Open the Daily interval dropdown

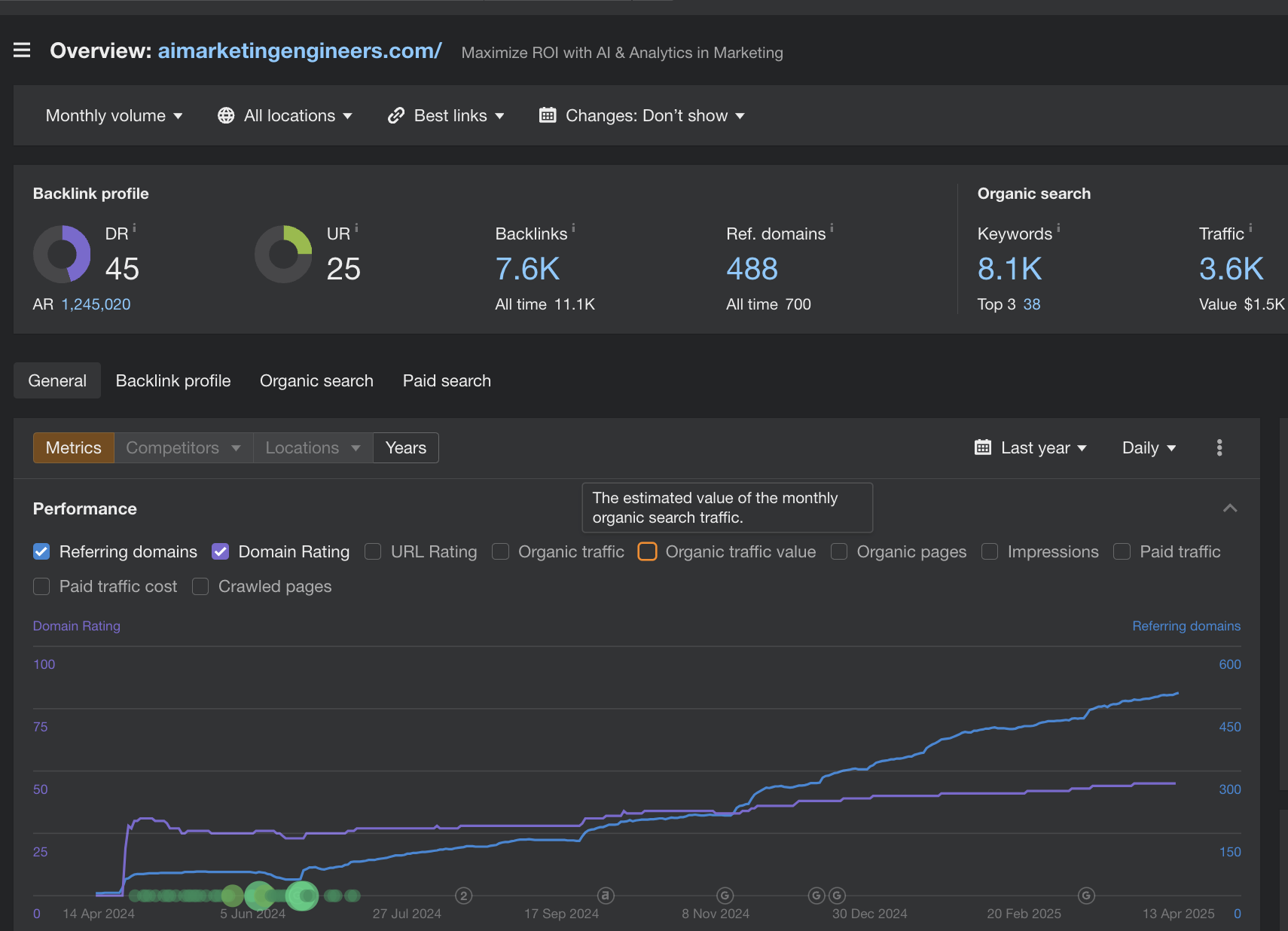click(x=1149, y=447)
